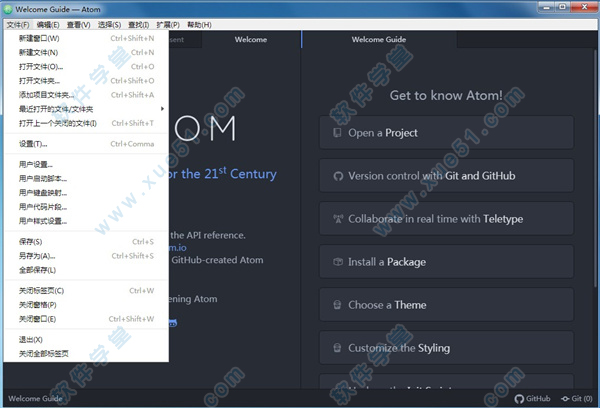
Task: Open the 查找(I) menu in the menu bar
Action: coord(138,25)
